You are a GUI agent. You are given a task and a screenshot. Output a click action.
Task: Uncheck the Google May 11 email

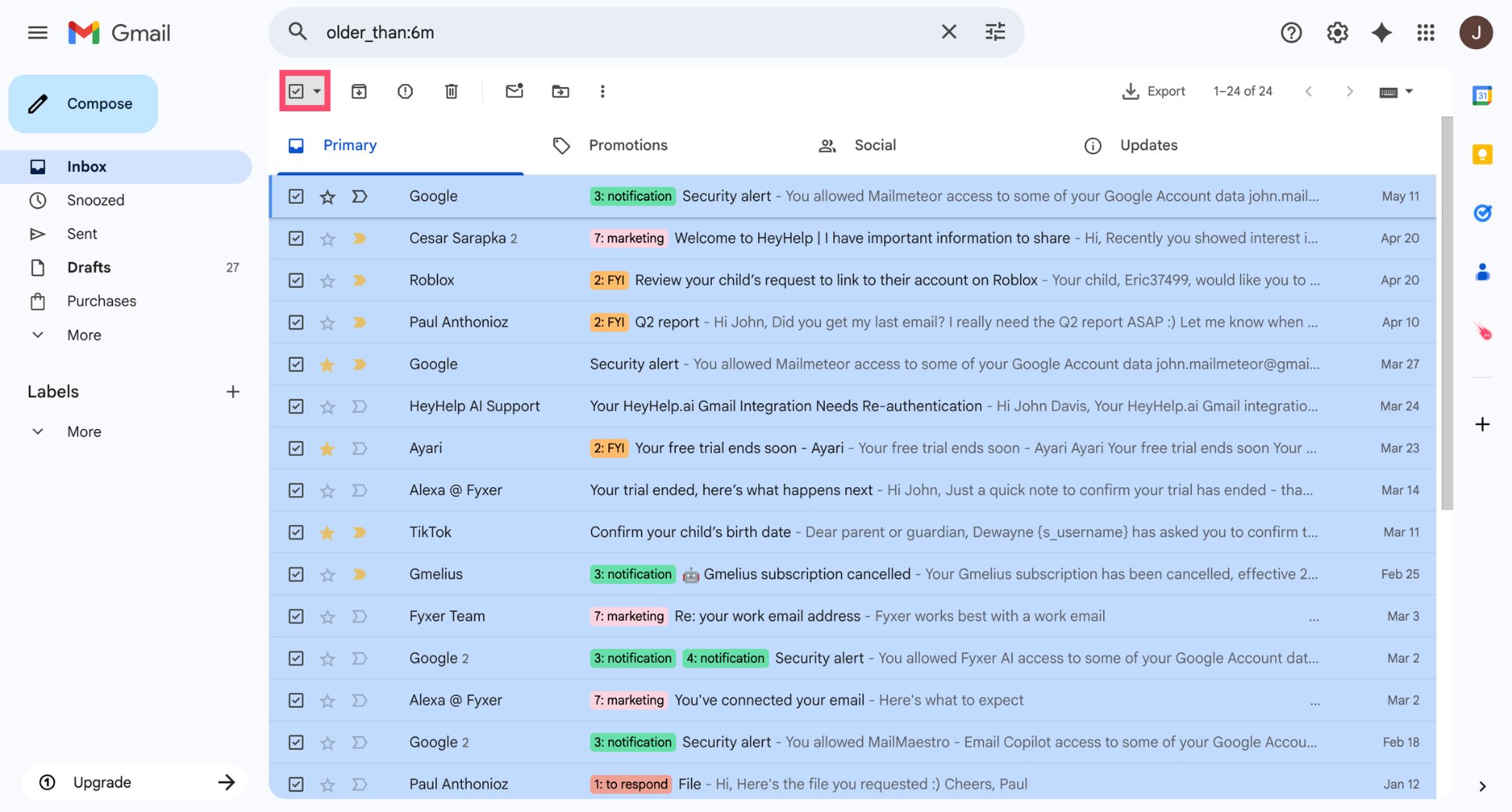pyautogui.click(x=296, y=196)
